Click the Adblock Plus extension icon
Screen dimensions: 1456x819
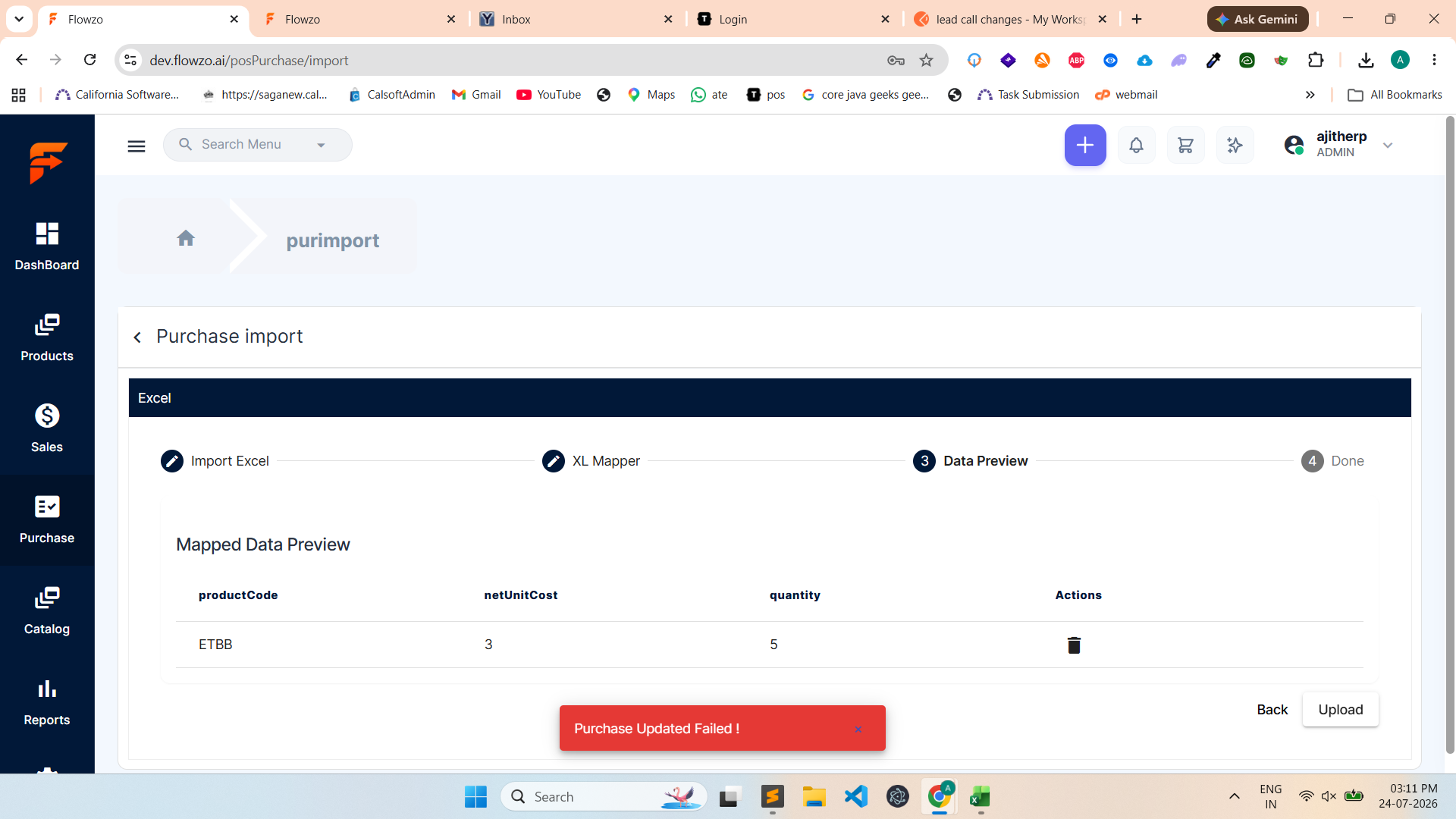1076,60
